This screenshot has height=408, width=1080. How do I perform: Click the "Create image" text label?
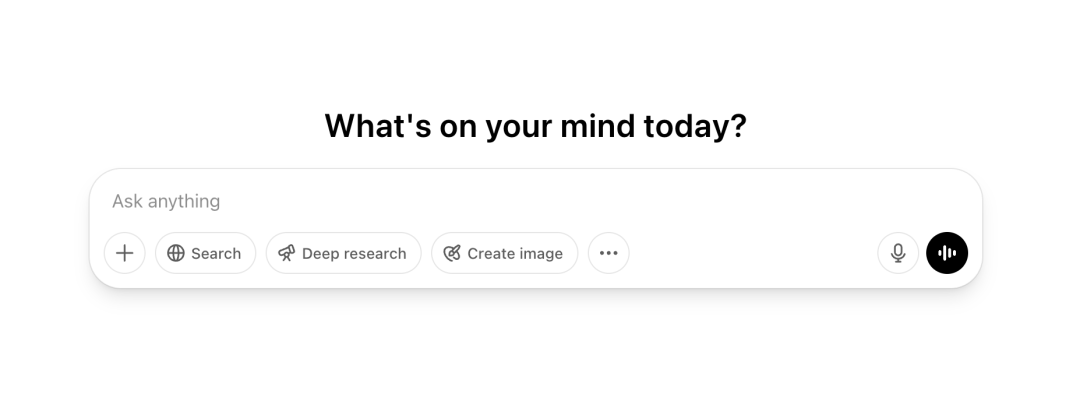pos(515,253)
